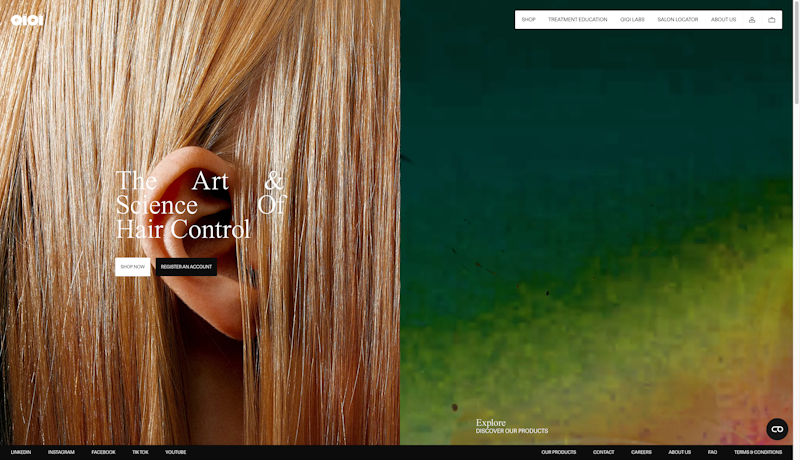Image resolution: width=800 pixels, height=460 pixels.
Task: Open Terms & Conditions in the footer
Action: [758, 452]
